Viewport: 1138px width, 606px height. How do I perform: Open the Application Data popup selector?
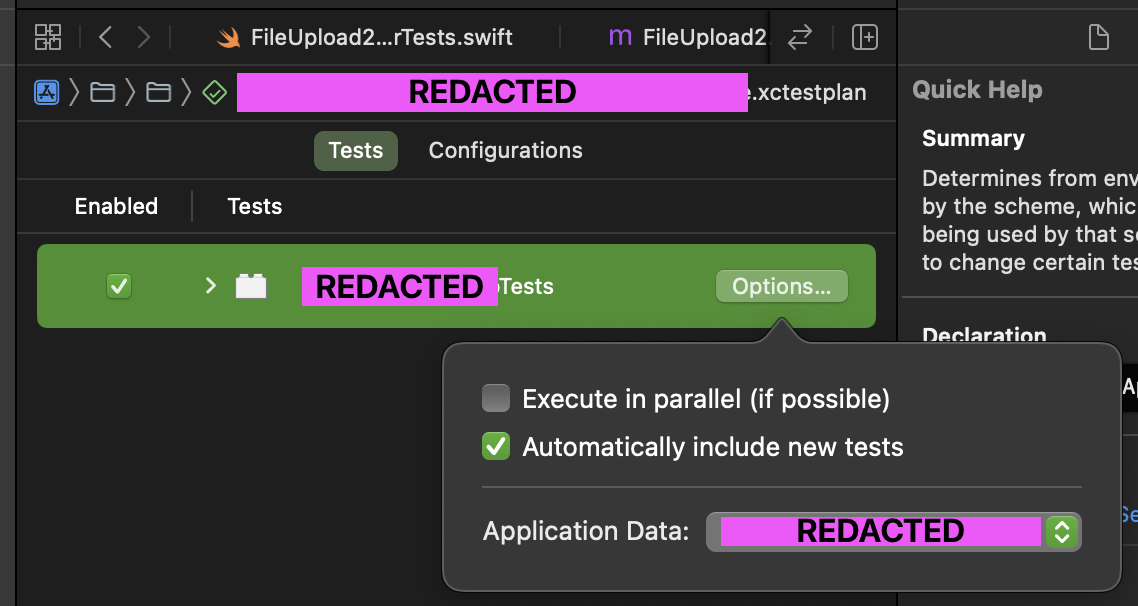pyautogui.click(x=893, y=531)
